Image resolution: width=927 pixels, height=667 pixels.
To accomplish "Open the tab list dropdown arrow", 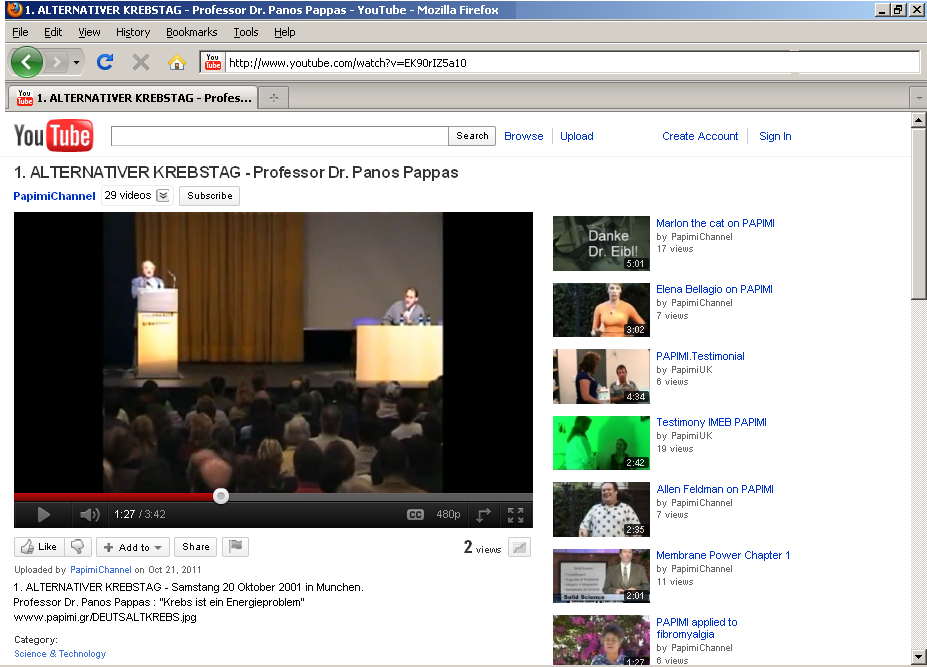I will coord(918,98).
